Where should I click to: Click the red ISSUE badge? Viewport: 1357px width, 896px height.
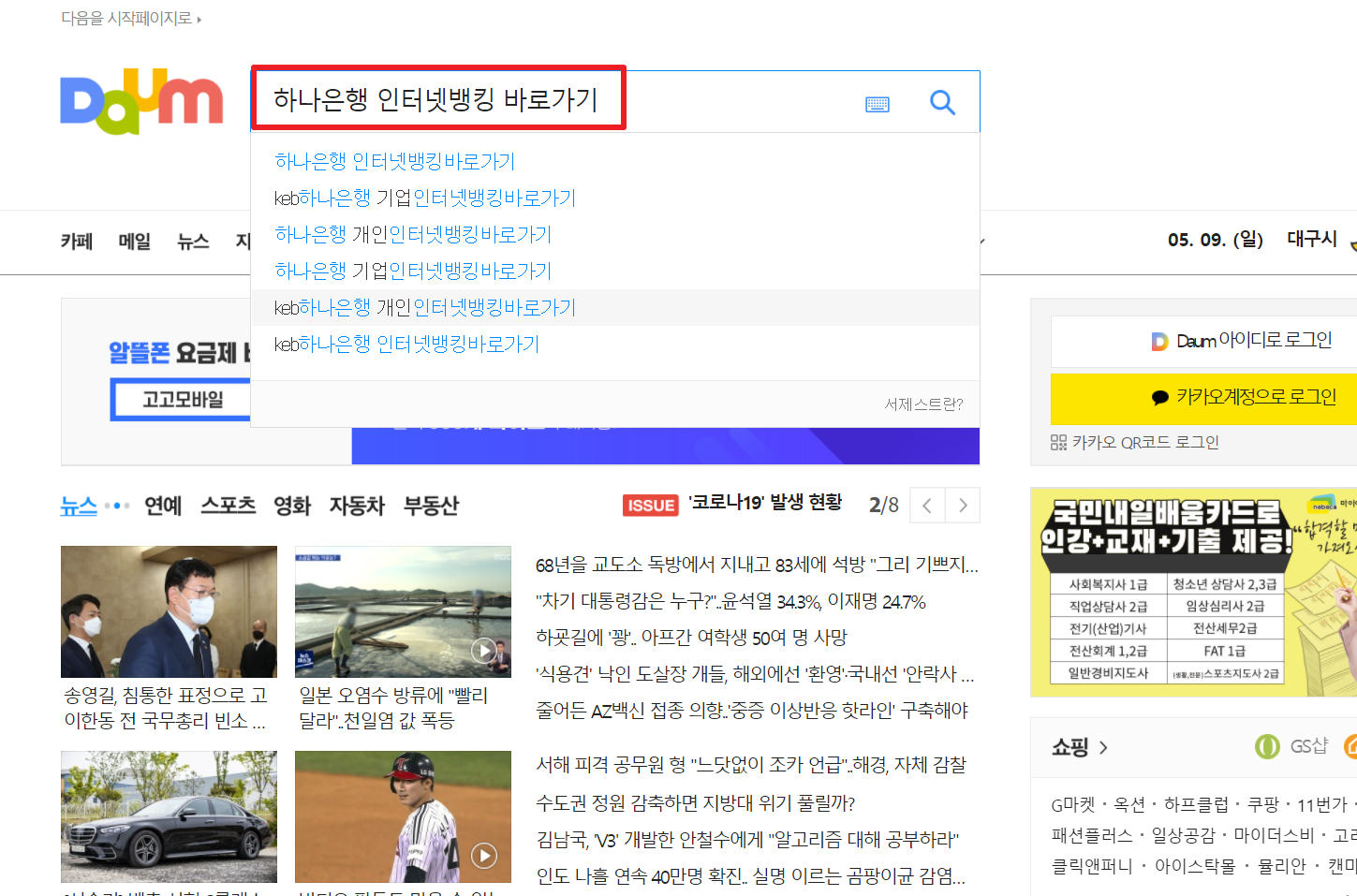pyautogui.click(x=651, y=506)
